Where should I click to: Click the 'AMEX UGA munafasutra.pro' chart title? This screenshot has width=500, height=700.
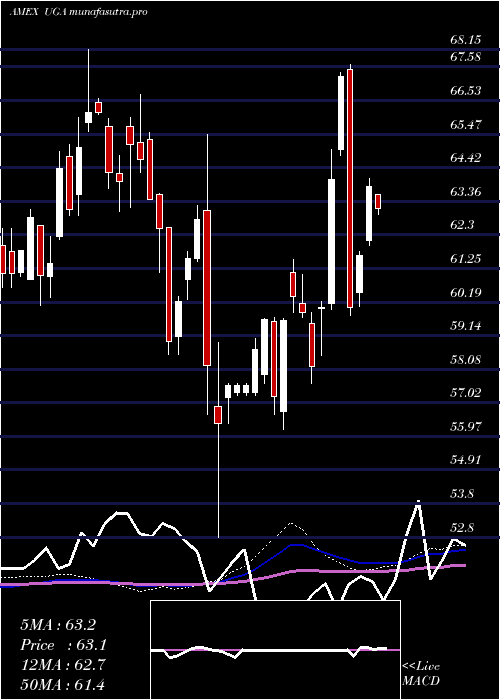[x=79, y=12]
